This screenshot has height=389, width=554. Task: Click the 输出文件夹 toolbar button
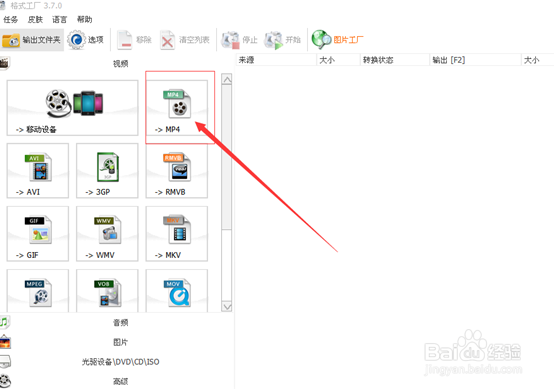(x=32, y=40)
